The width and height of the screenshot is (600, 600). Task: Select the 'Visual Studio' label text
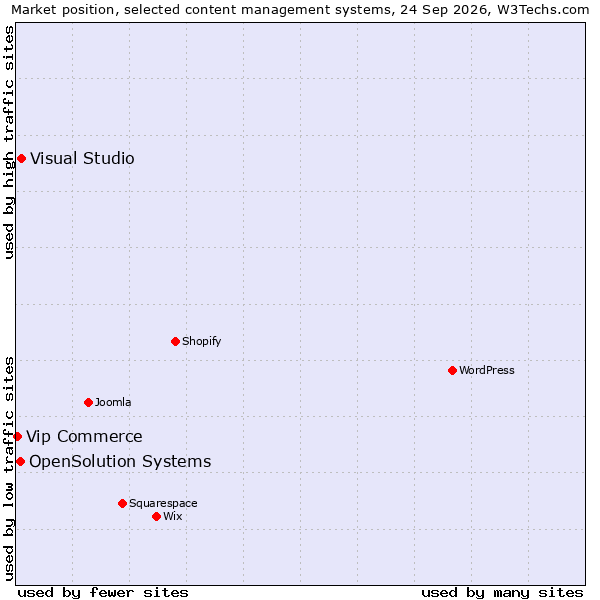(82, 158)
